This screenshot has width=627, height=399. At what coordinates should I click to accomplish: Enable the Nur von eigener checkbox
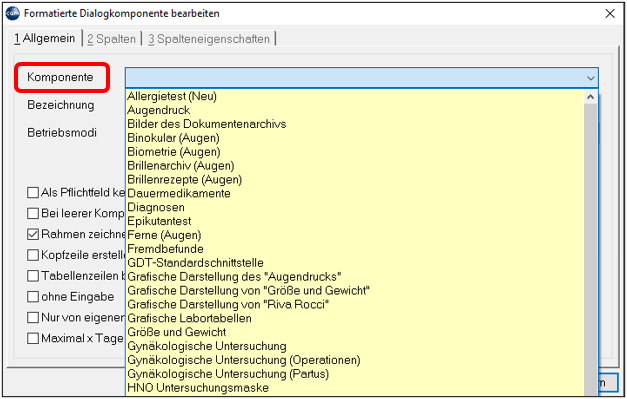tap(33, 317)
